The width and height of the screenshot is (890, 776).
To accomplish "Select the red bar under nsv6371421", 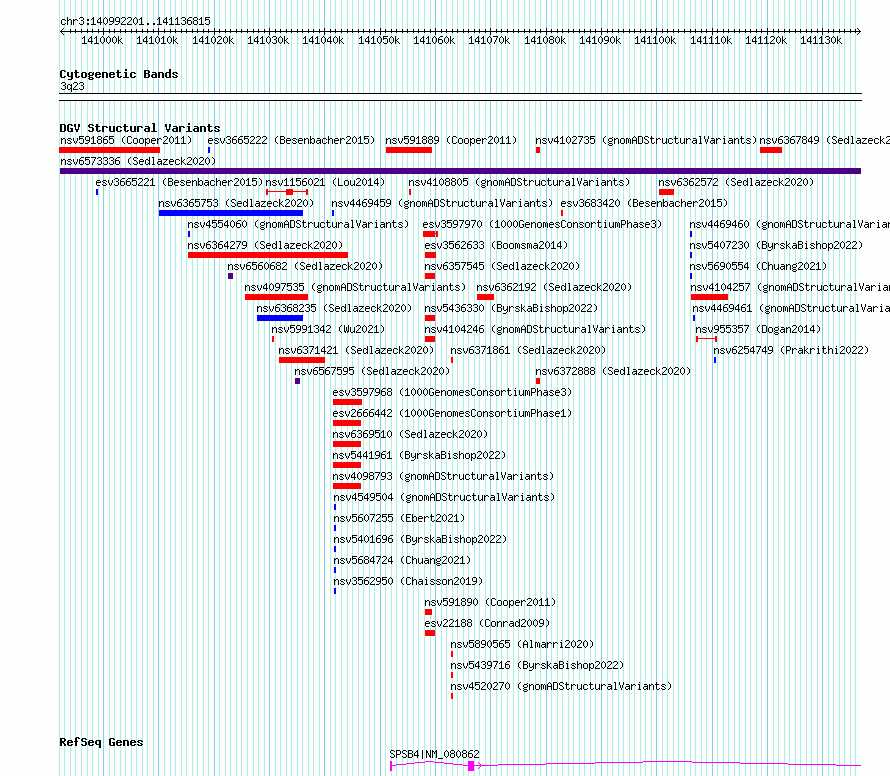I will pos(302,360).
